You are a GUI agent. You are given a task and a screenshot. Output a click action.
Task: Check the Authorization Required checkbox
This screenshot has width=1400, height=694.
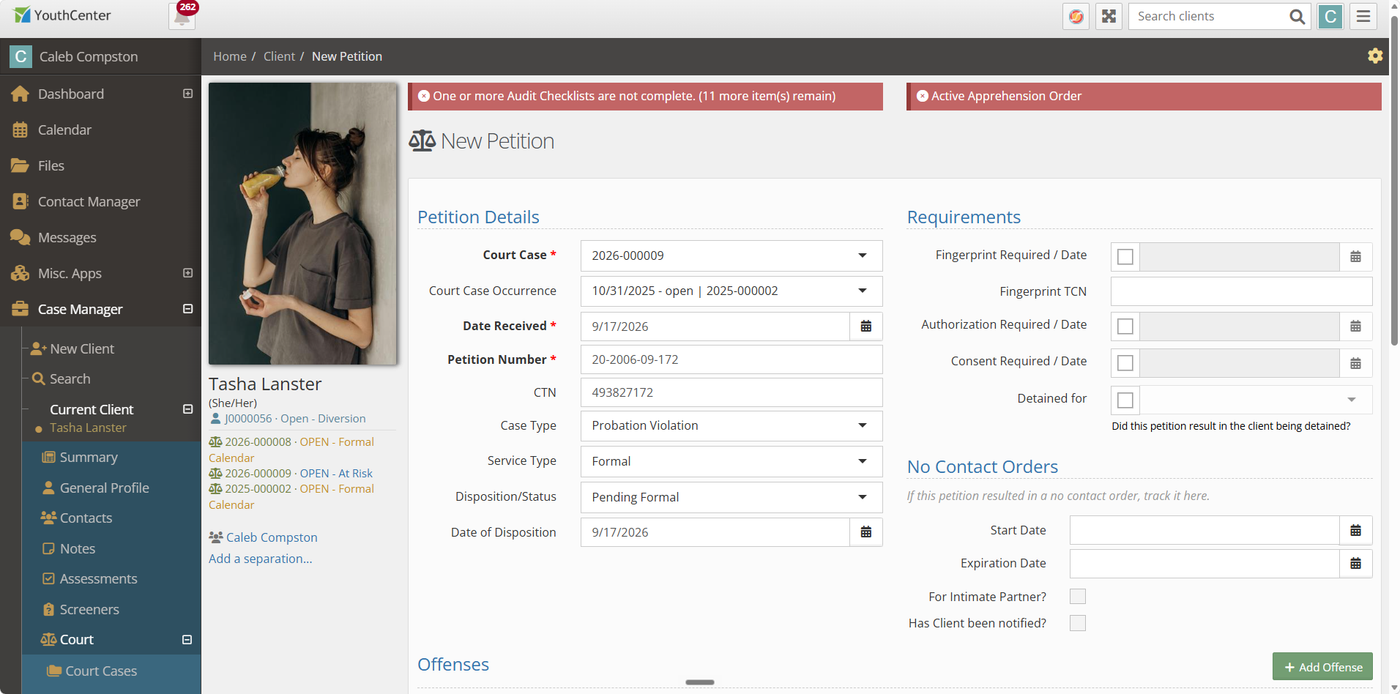point(1125,326)
